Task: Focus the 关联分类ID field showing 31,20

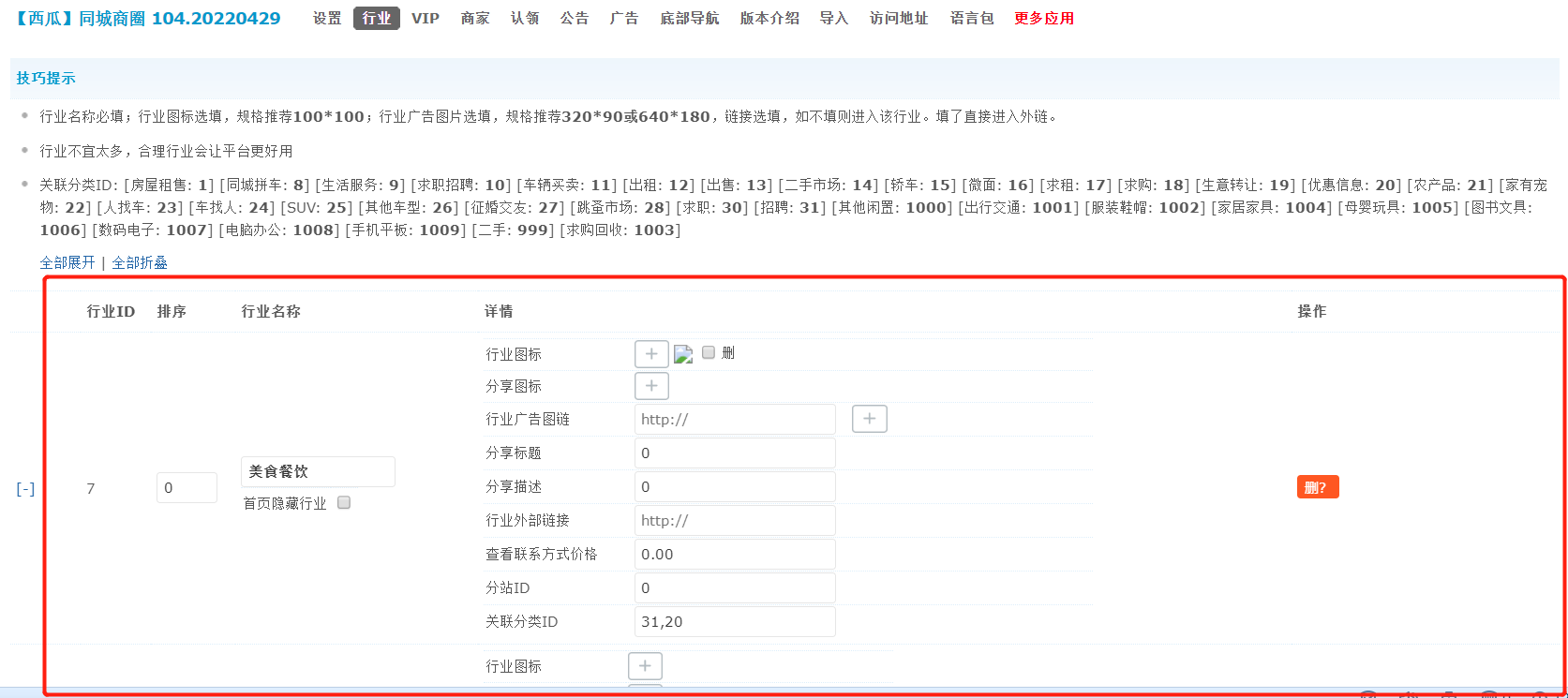Action: point(735,621)
